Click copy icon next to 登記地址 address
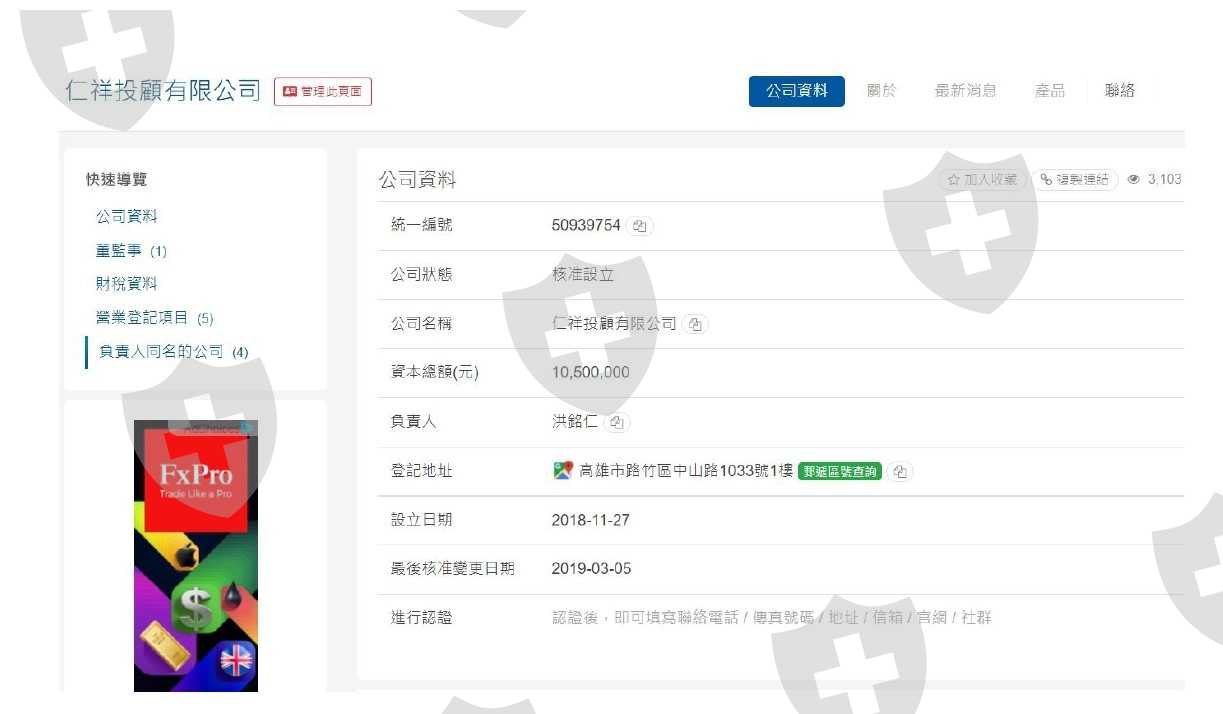The width and height of the screenshot is (1223, 714). coord(900,472)
